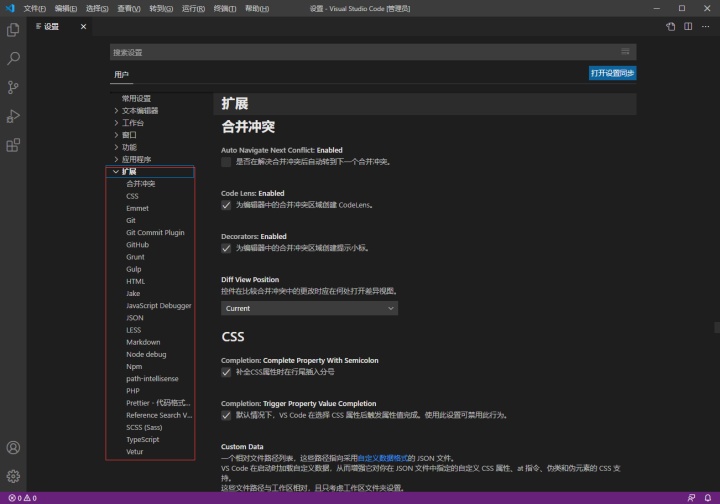Open the 终端(T) menu
This screenshot has width=720, height=504.
pos(225,8)
